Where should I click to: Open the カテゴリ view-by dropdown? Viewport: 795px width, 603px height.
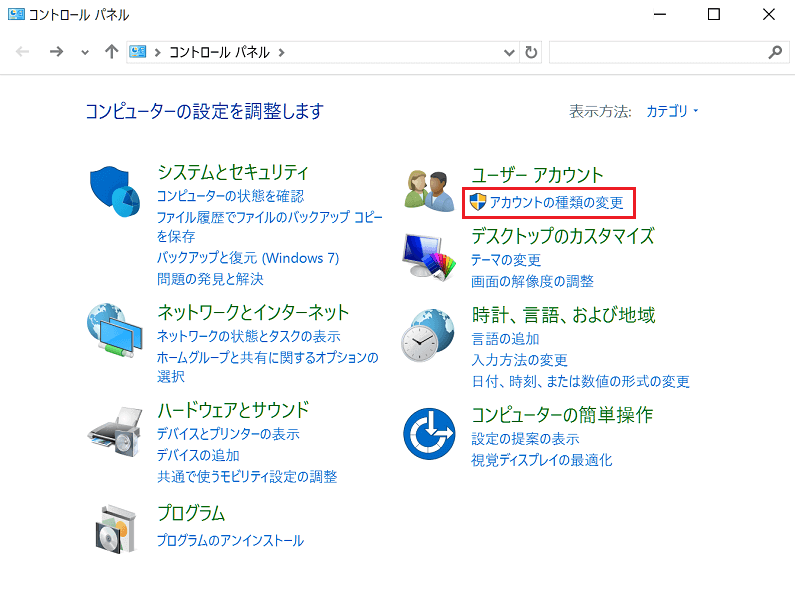pyautogui.click(x=672, y=111)
